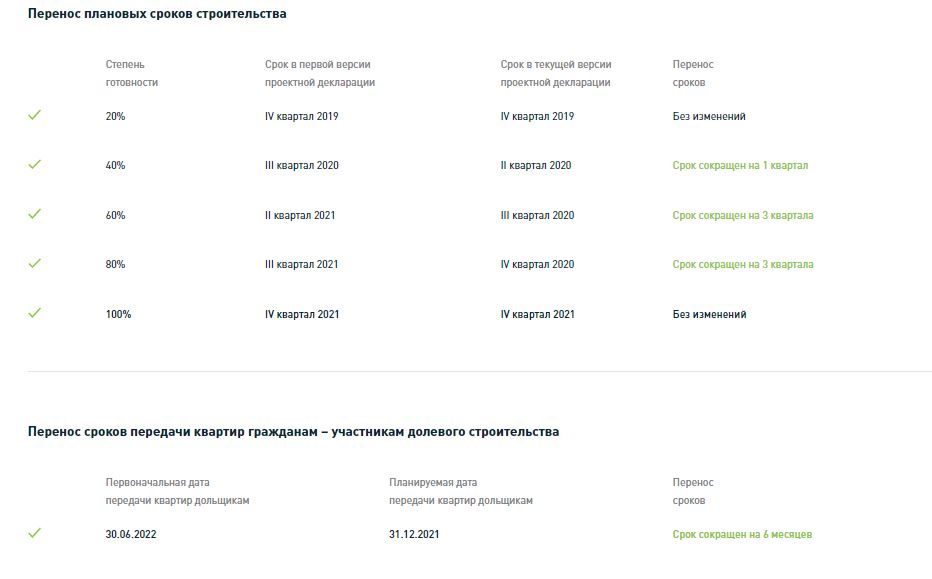932x579 pixels.
Task: Click the green checkmark beside 100% readiness
Action: [34, 313]
